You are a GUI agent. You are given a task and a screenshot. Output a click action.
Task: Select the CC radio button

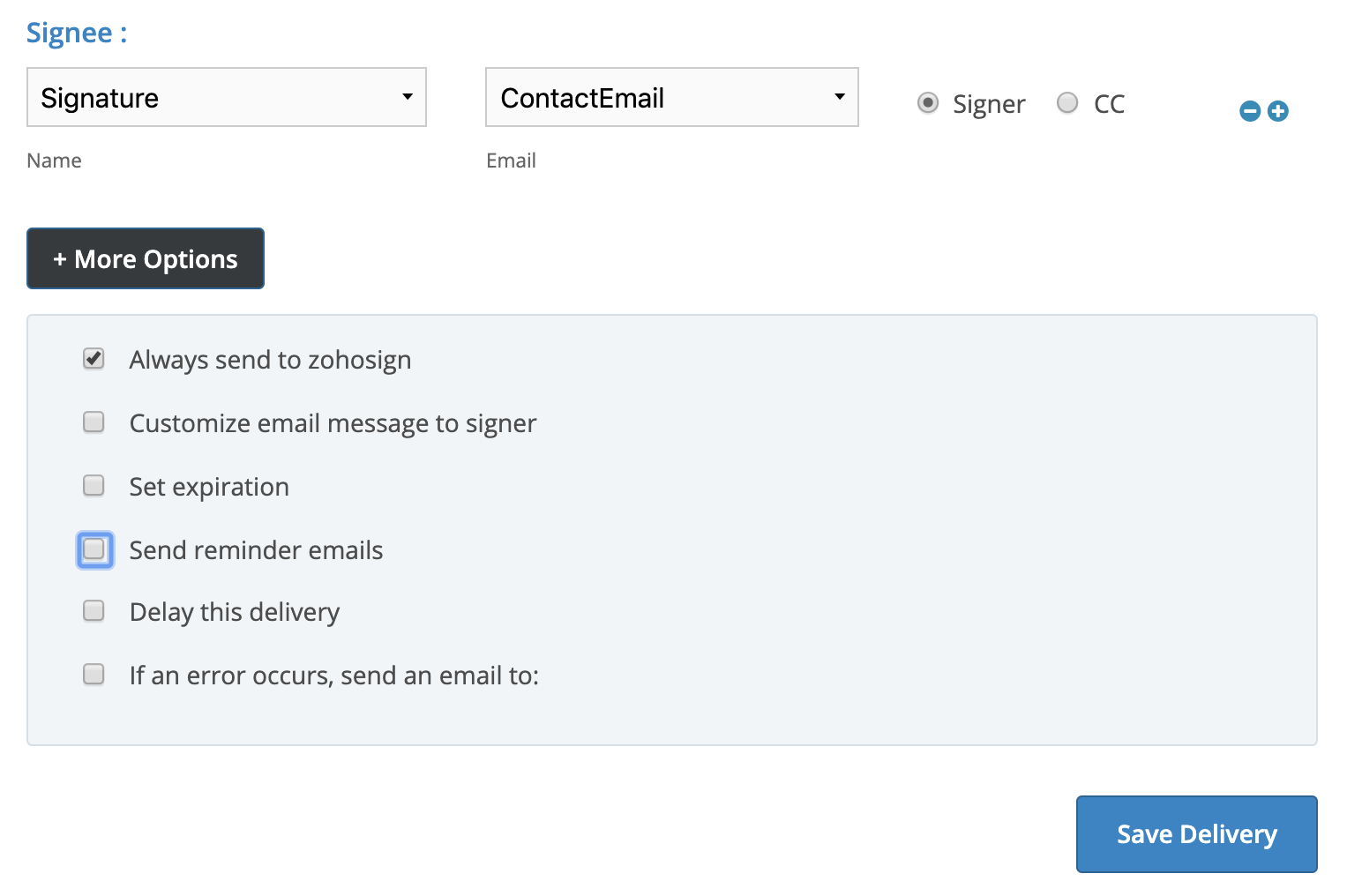click(1067, 103)
